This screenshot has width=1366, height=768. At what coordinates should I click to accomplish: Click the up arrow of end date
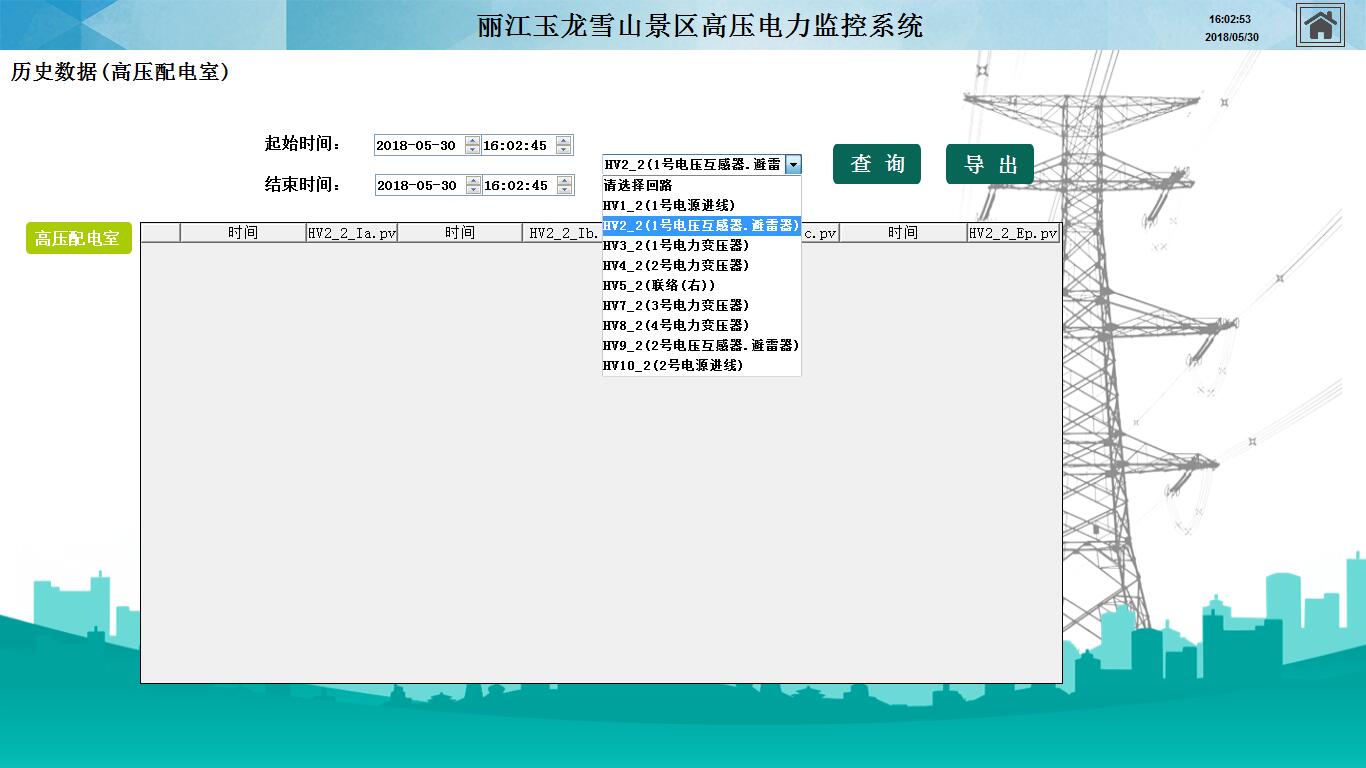(473, 181)
